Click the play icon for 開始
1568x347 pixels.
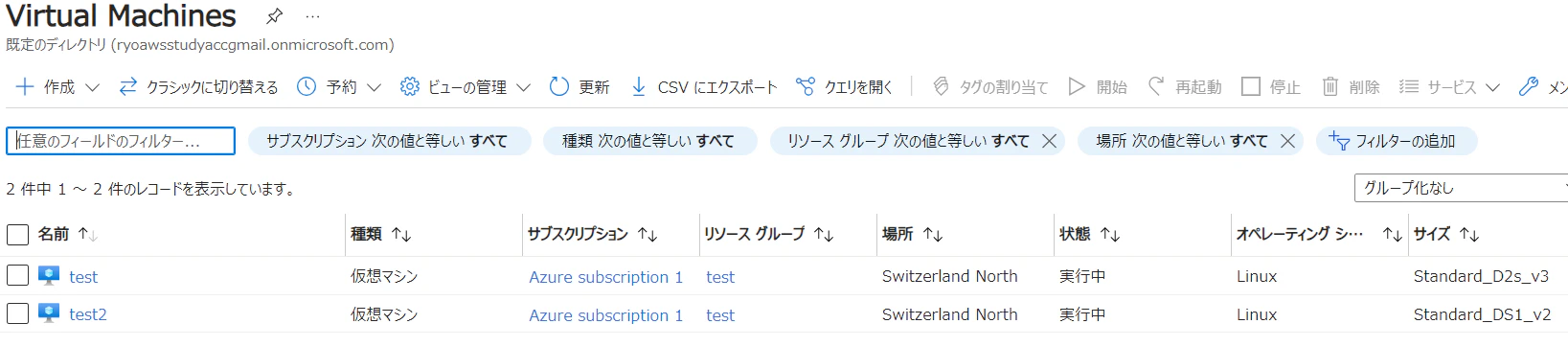coord(1077,86)
